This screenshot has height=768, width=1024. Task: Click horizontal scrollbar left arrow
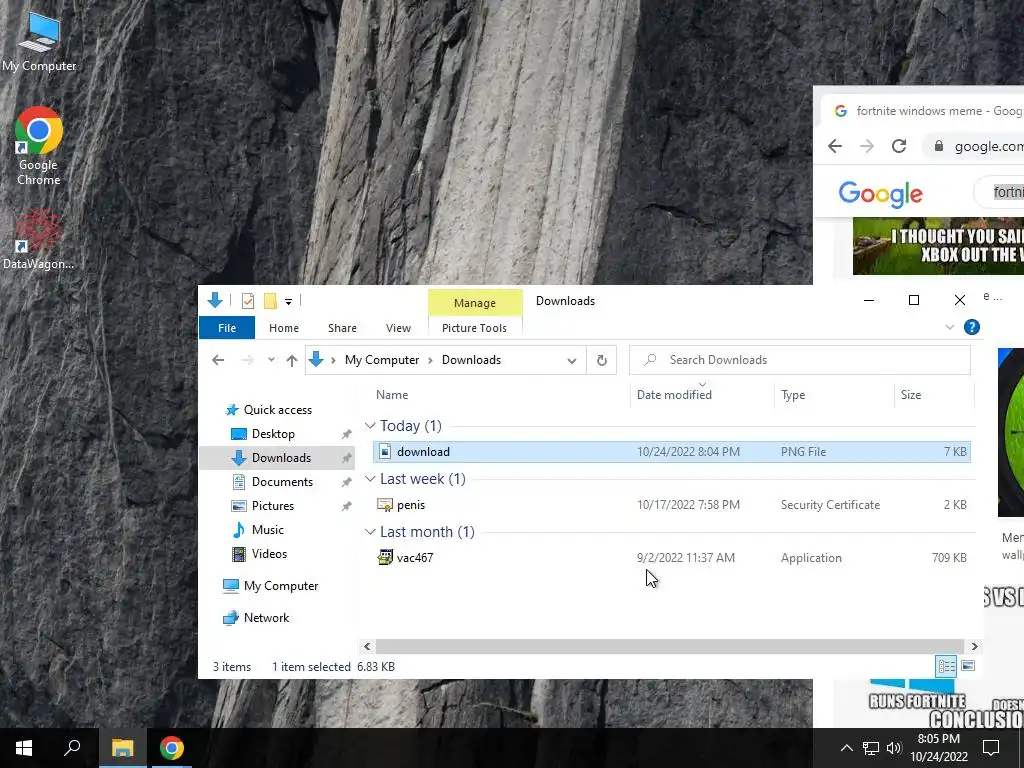[367, 647]
